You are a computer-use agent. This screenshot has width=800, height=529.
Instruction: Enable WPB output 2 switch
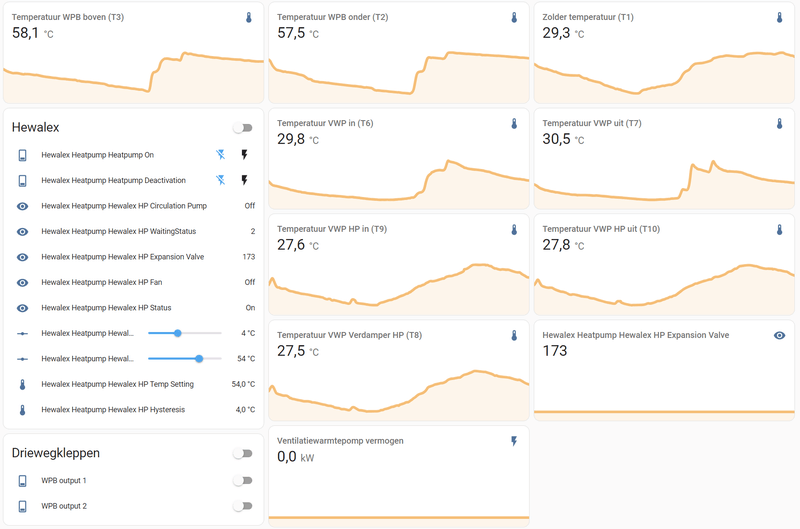coord(242,506)
